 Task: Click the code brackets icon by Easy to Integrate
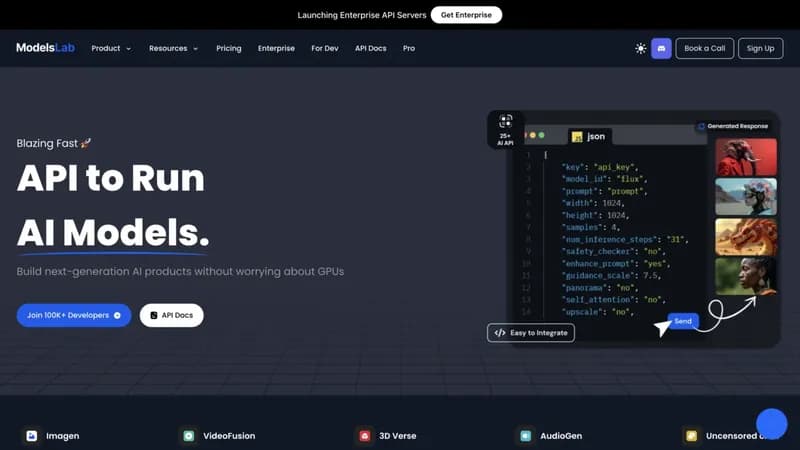click(x=500, y=333)
